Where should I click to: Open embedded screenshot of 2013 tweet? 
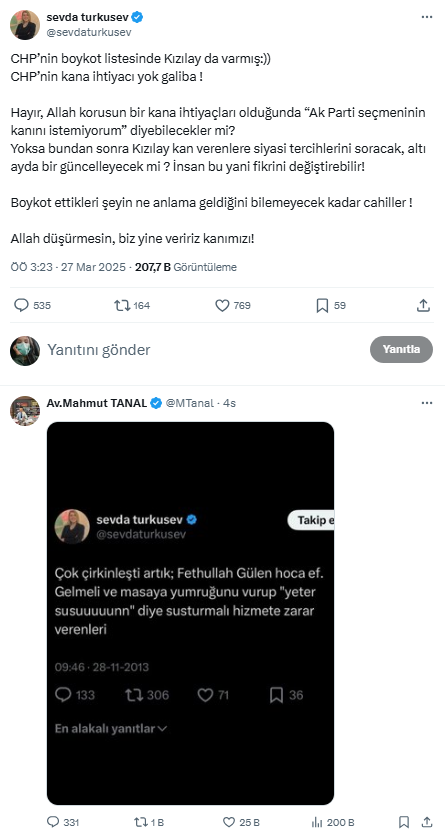tap(191, 613)
